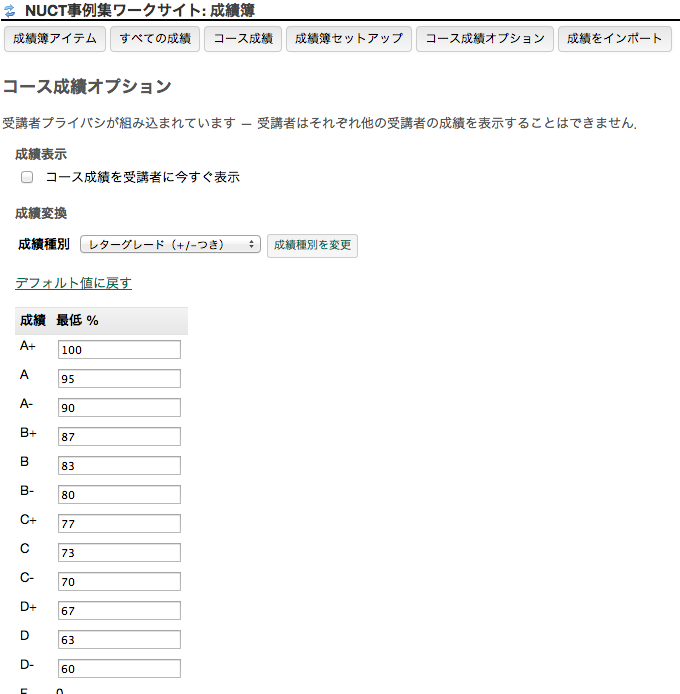This screenshot has width=680, height=694.
Task: Focus the A grade minimum field
Action: tap(119, 379)
